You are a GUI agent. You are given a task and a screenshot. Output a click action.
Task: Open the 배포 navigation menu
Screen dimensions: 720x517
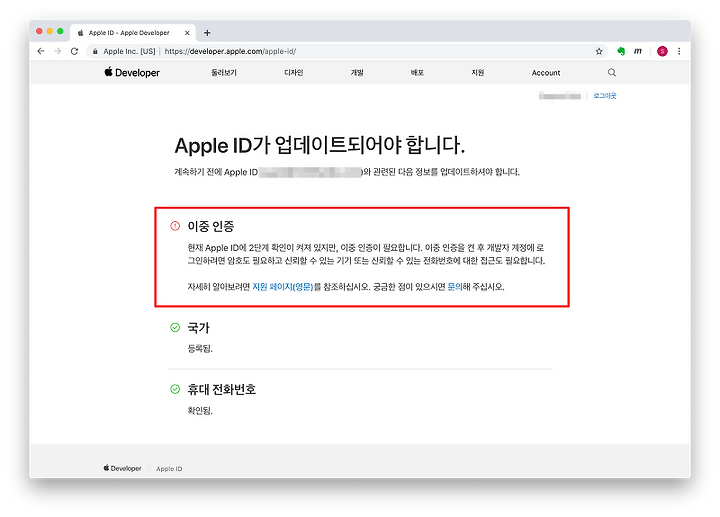coord(417,73)
